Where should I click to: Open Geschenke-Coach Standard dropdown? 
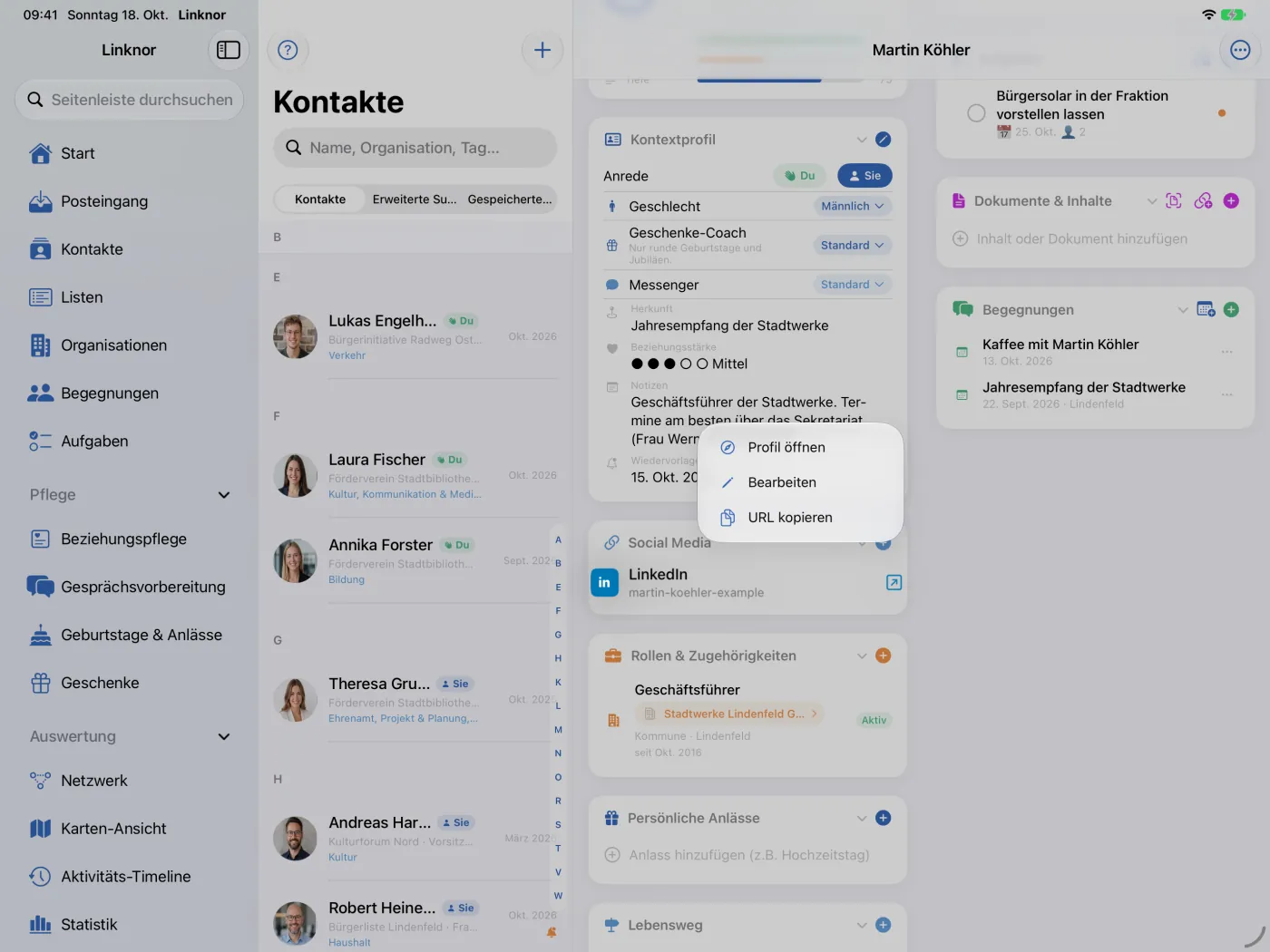853,246
